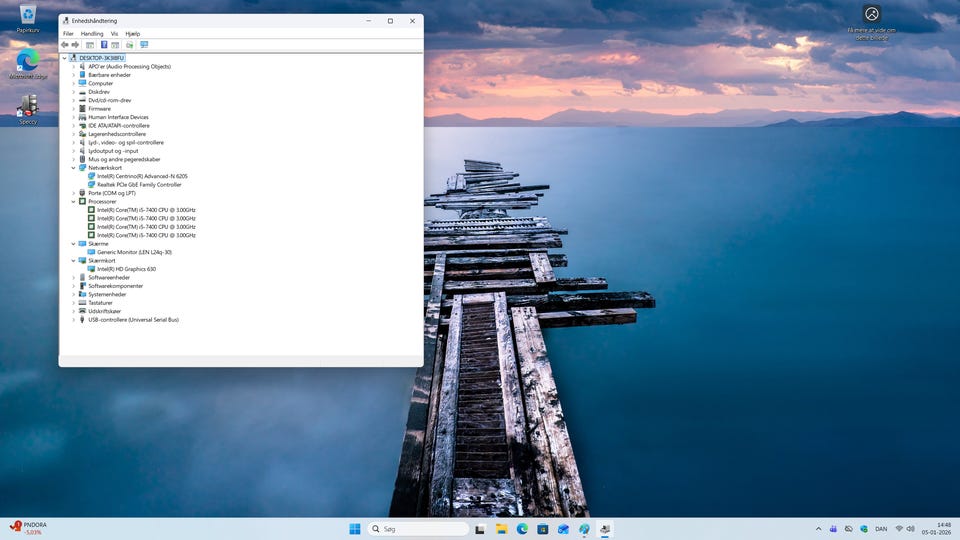Screen dimensions: 960x540
Task: Click the taskbar Søg search field
Action: tap(419, 529)
